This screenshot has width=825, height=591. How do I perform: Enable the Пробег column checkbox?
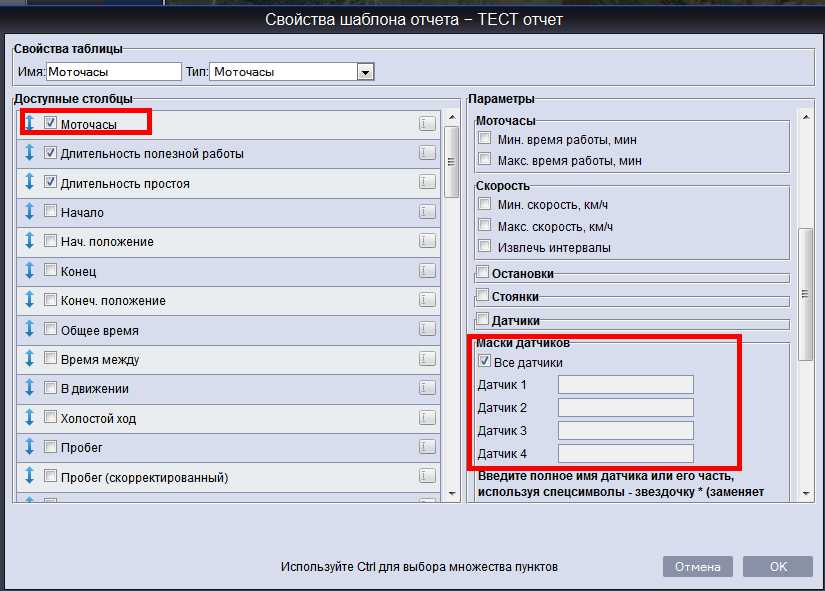[50, 447]
